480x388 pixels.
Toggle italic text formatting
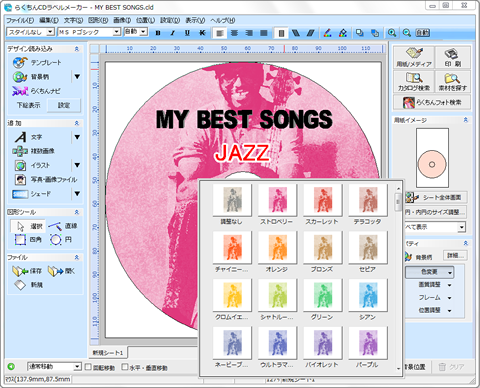[173, 33]
